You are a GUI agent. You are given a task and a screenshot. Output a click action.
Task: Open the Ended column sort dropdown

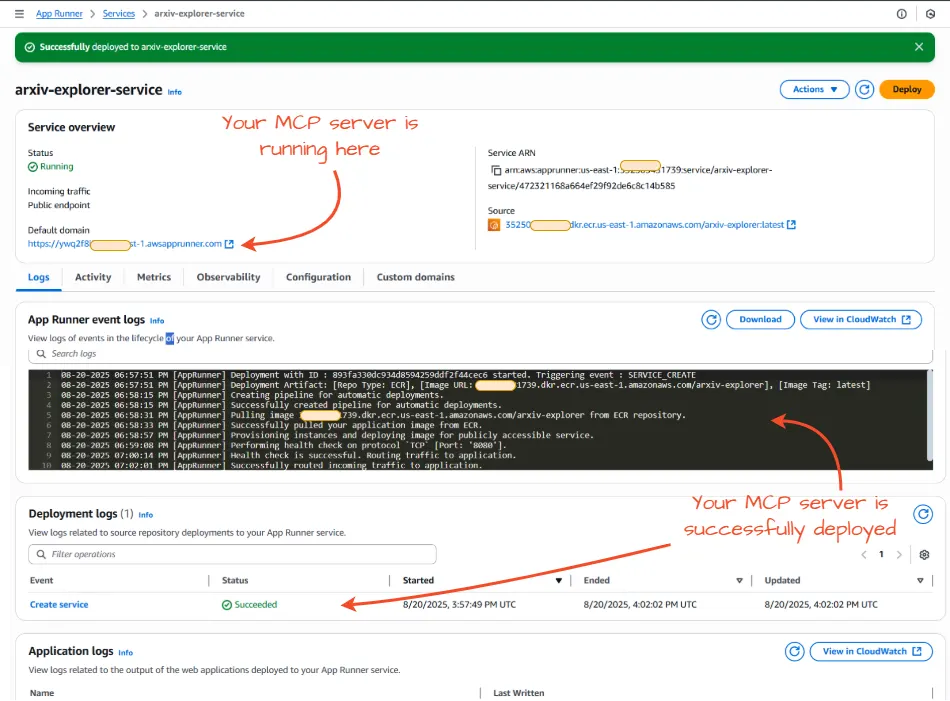(739, 580)
